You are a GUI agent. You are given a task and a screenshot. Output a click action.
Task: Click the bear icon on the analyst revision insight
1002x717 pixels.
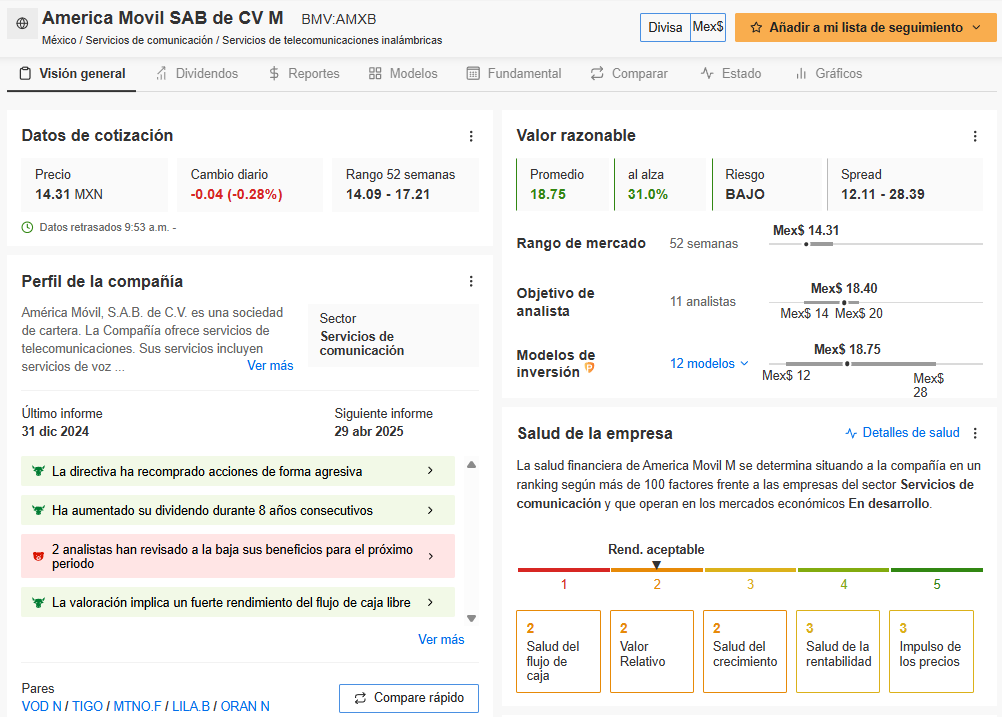click(38, 557)
